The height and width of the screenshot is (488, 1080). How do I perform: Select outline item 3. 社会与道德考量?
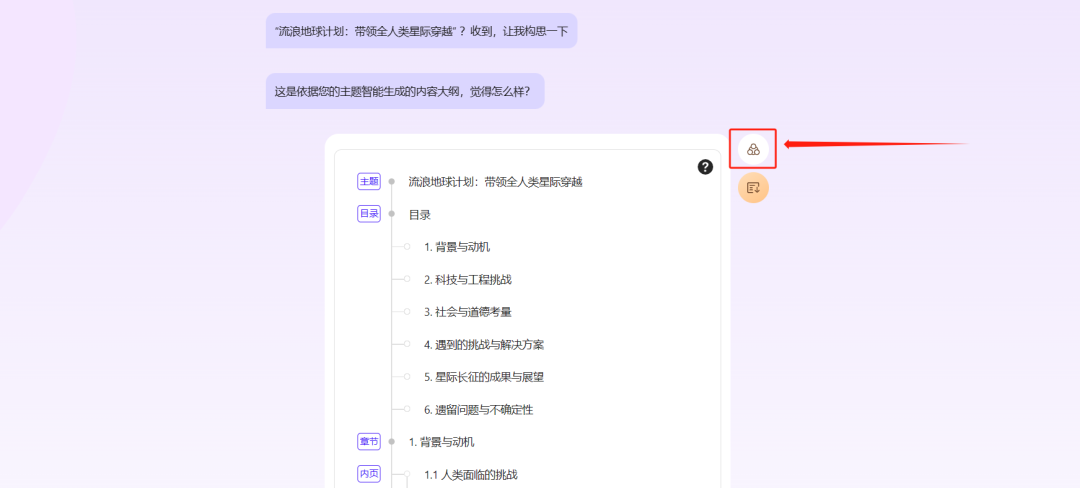(x=467, y=312)
